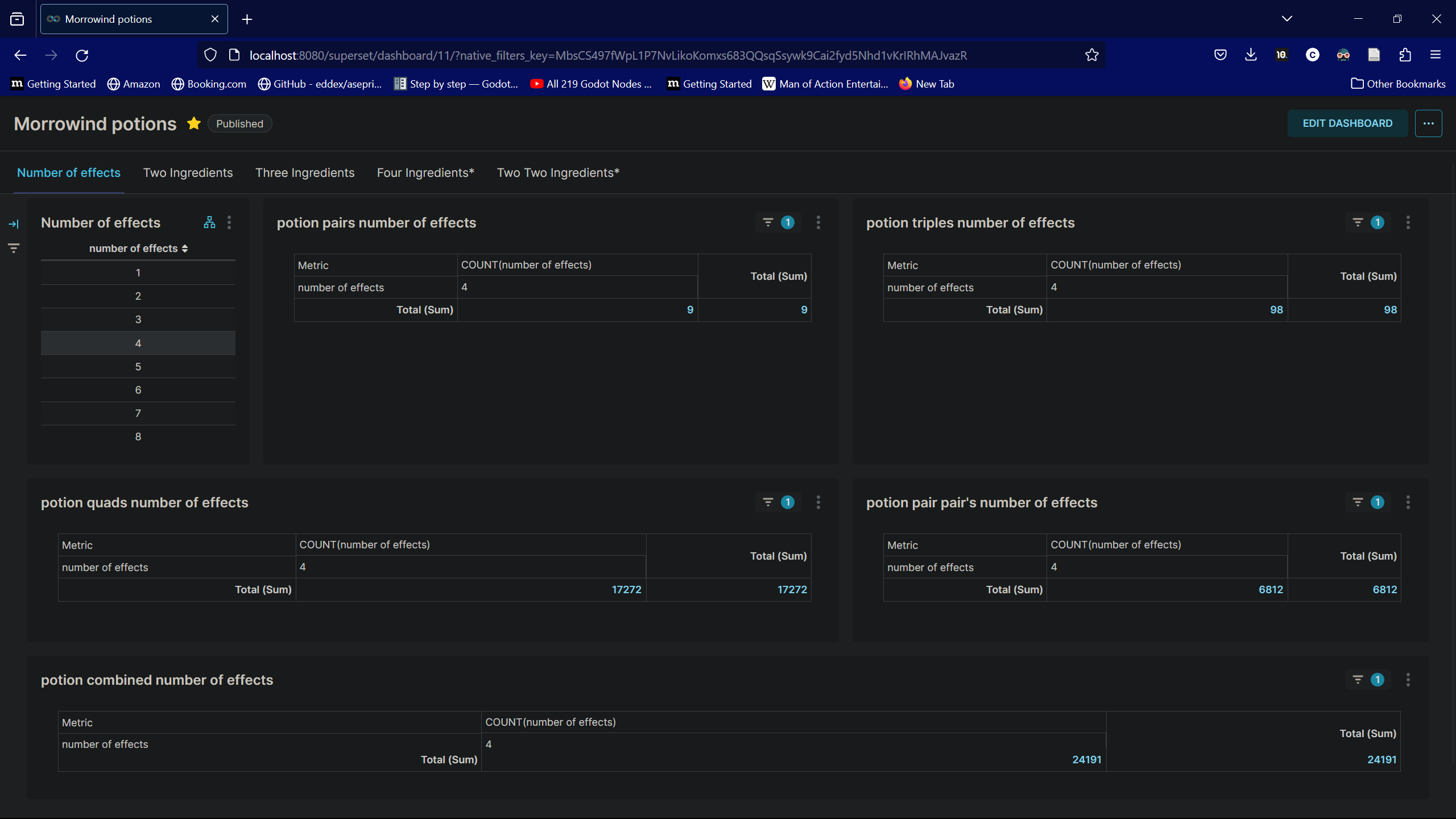Open kebab menu of Number of effects chart
This screenshot has height=819, width=1456.
tap(229, 222)
